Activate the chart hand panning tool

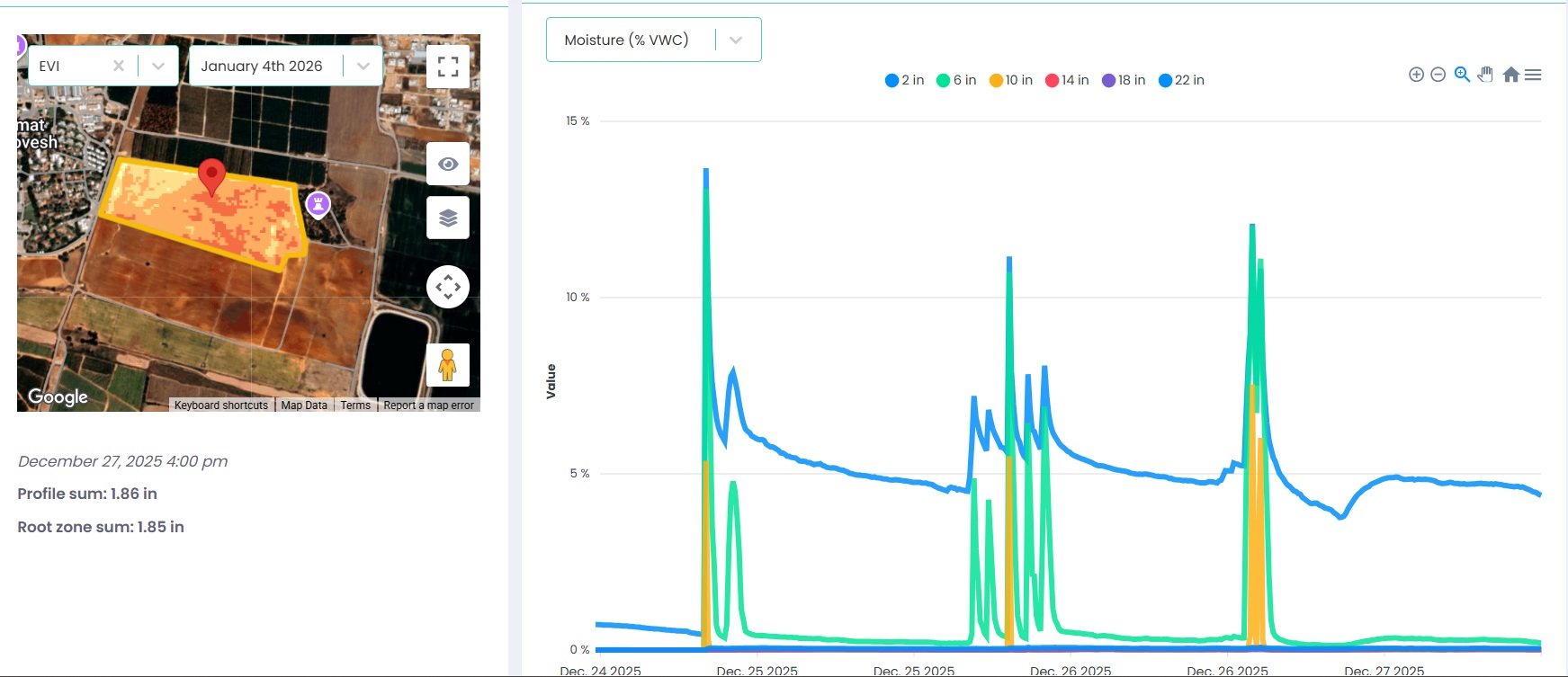tap(1485, 75)
